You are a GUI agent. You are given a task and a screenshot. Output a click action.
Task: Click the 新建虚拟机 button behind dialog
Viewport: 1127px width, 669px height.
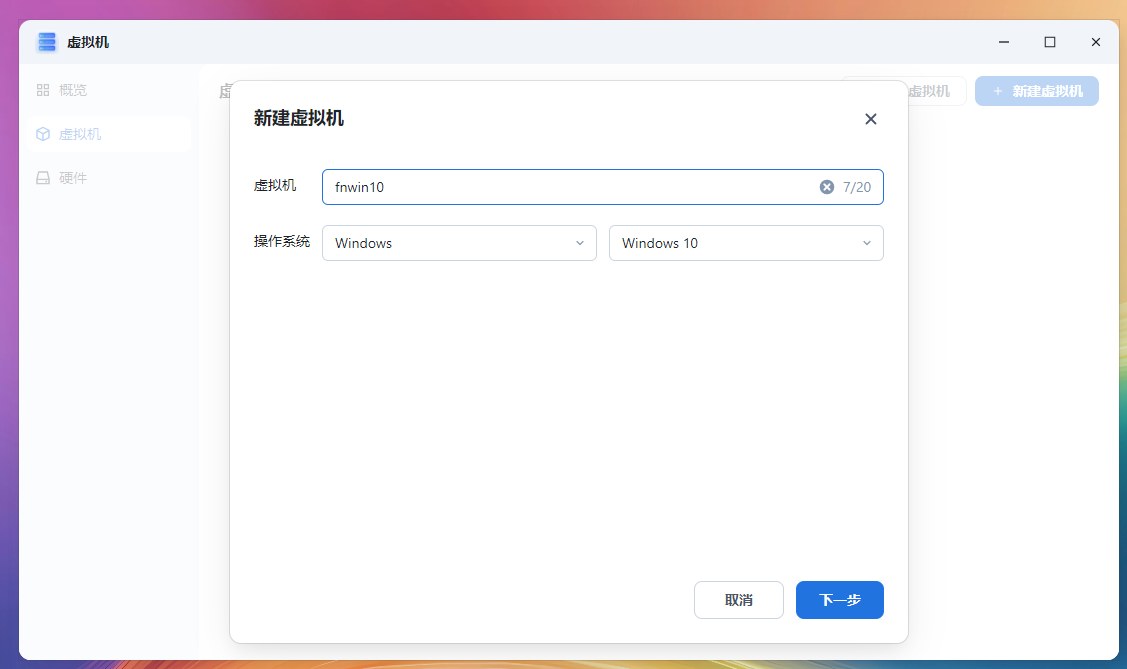[x=1036, y=91]
